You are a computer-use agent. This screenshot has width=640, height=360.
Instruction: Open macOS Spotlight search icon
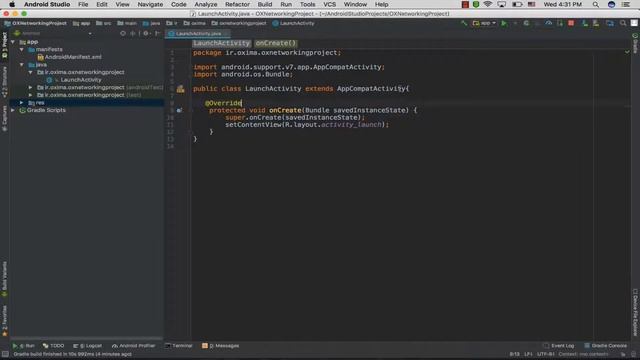pyautogui.click(x=596, y=4)
